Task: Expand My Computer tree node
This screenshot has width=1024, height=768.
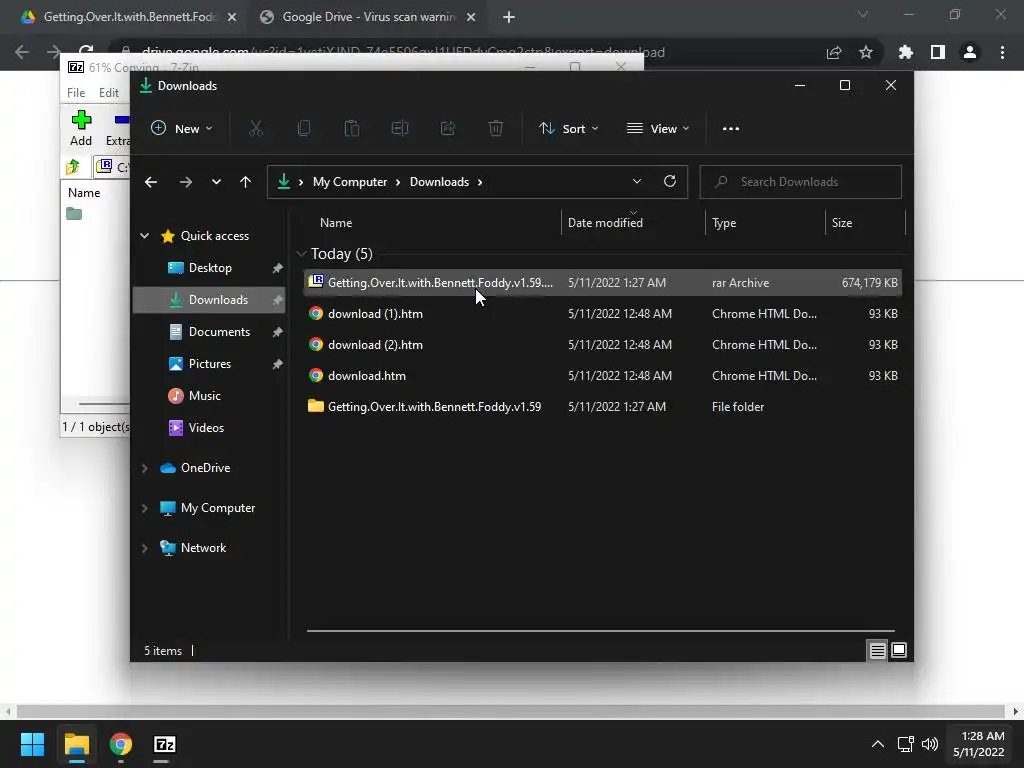Action: [145, 508]
